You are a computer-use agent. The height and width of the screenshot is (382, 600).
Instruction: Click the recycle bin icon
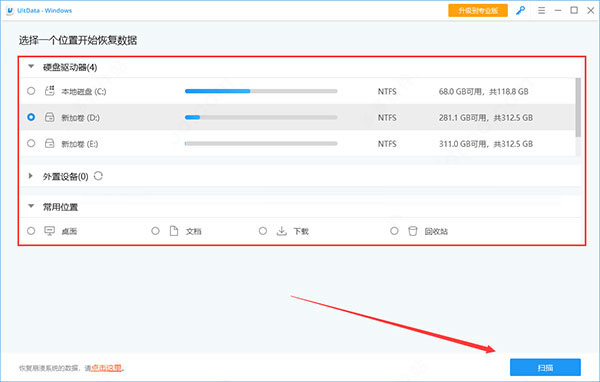pyautogui.click(x=412, y=231)
